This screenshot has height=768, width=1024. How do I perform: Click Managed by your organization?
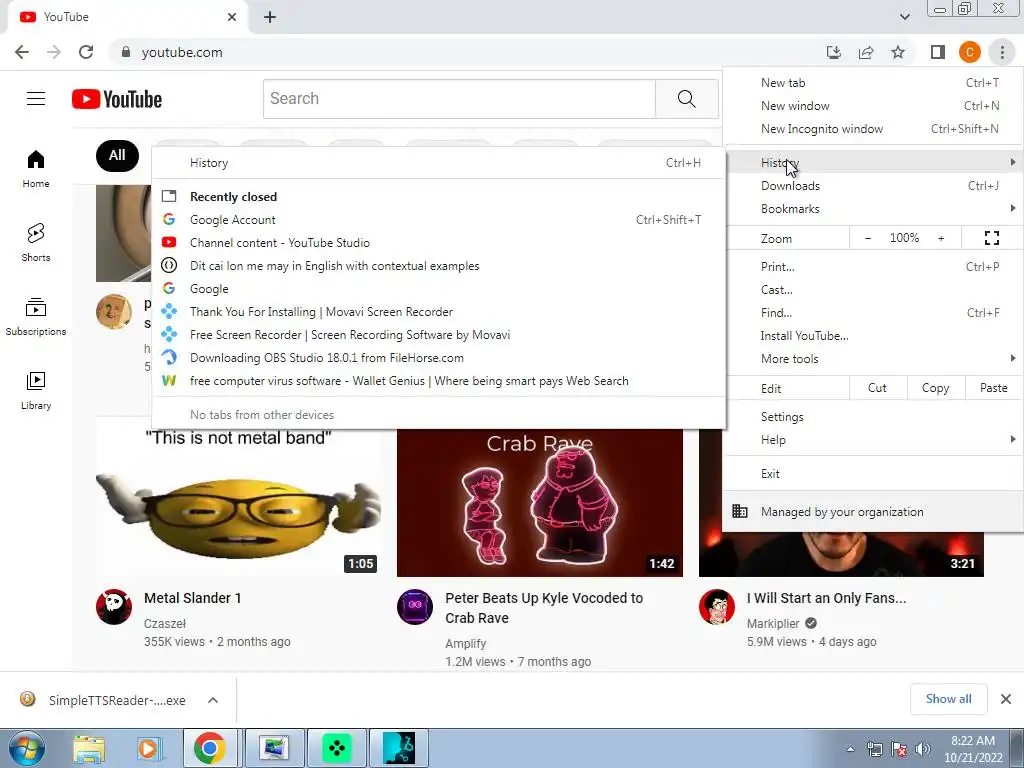[872, 512]
